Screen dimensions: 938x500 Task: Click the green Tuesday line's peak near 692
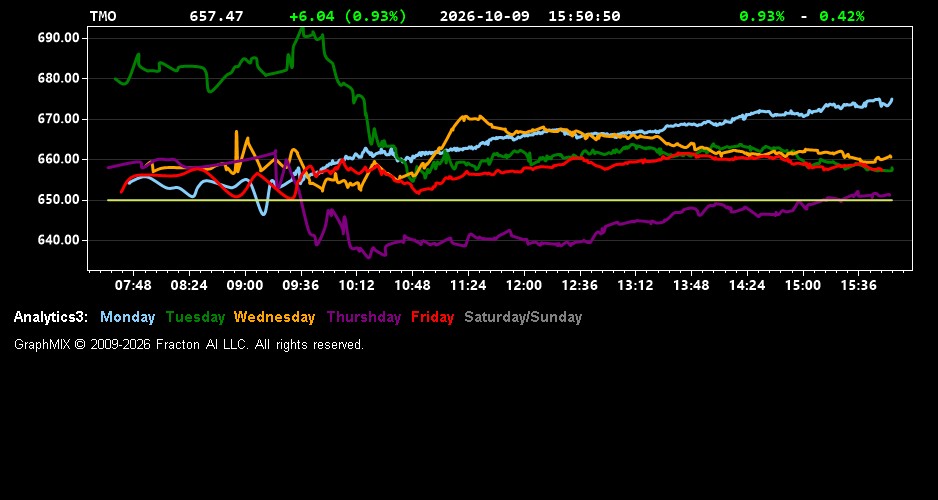click(x=302, y=29)
